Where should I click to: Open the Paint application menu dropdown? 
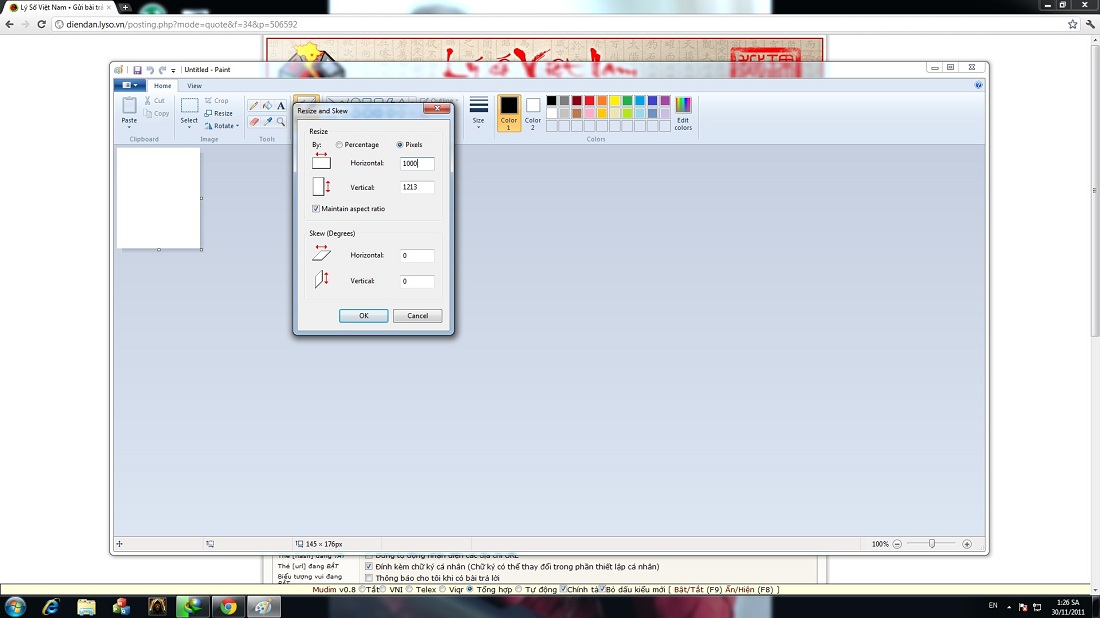(129, 86)
